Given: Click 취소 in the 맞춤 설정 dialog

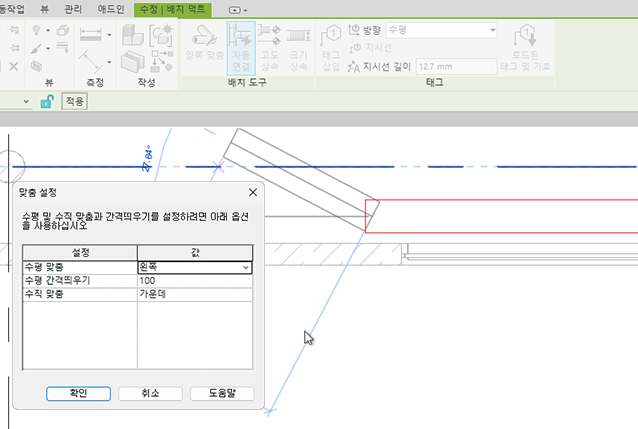Looking at the screenshot, I should click(x=150, y=393).
